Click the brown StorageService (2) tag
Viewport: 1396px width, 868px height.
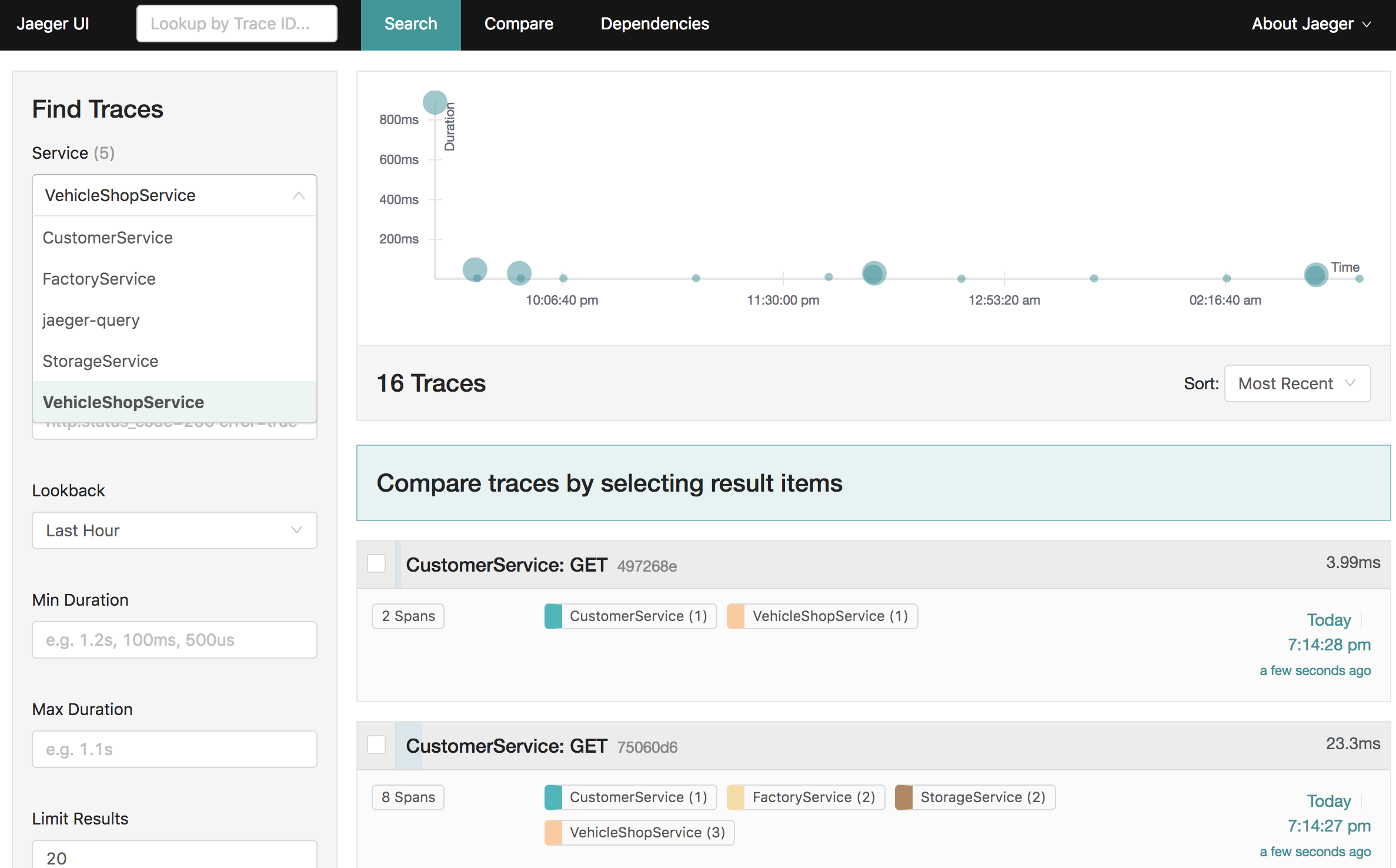coord(975,797)
